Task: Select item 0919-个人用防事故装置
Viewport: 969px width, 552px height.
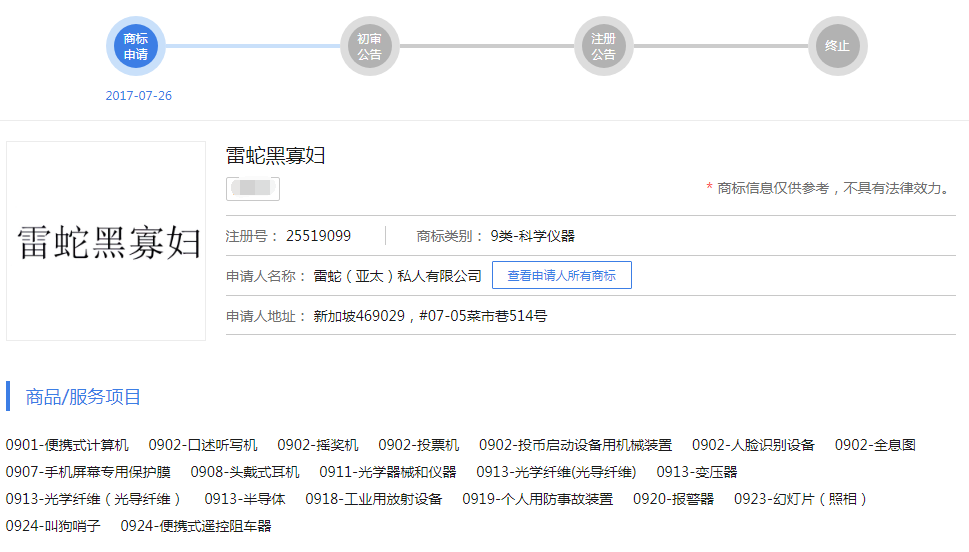Action: click(x=538, y=499)
